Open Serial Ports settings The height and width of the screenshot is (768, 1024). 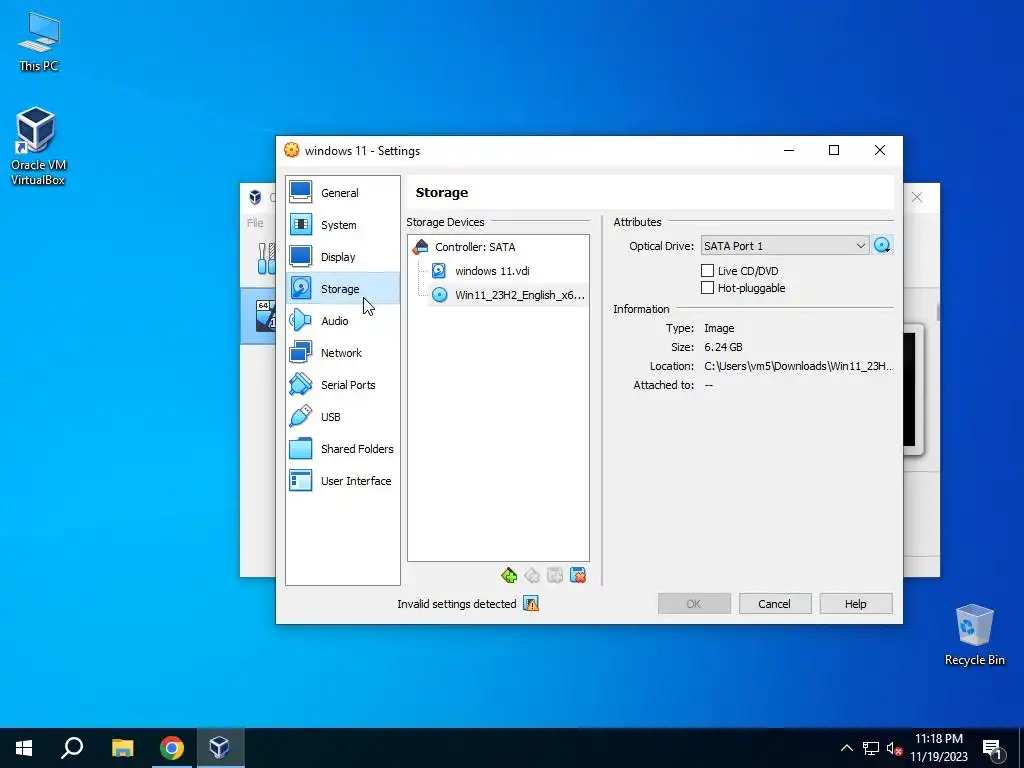(342, 385)
